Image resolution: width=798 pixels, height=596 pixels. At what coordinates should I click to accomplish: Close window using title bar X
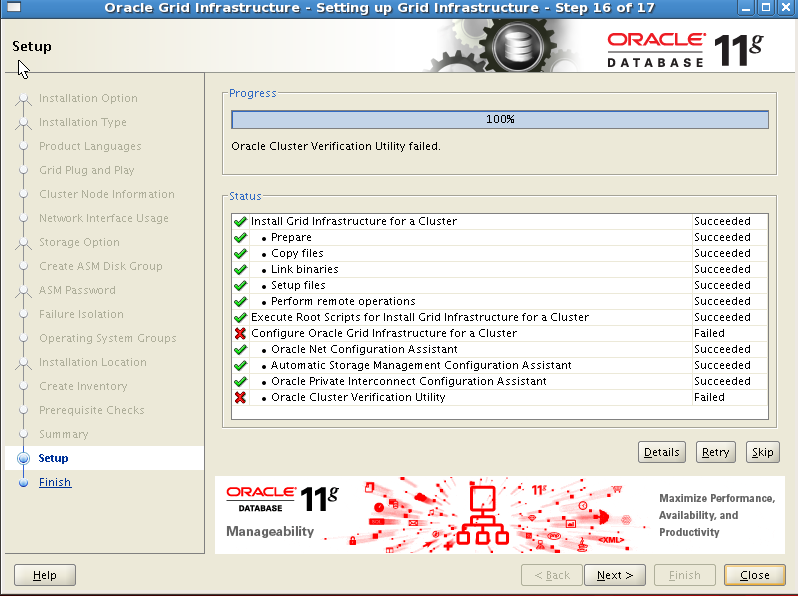[x=785, y=8]
